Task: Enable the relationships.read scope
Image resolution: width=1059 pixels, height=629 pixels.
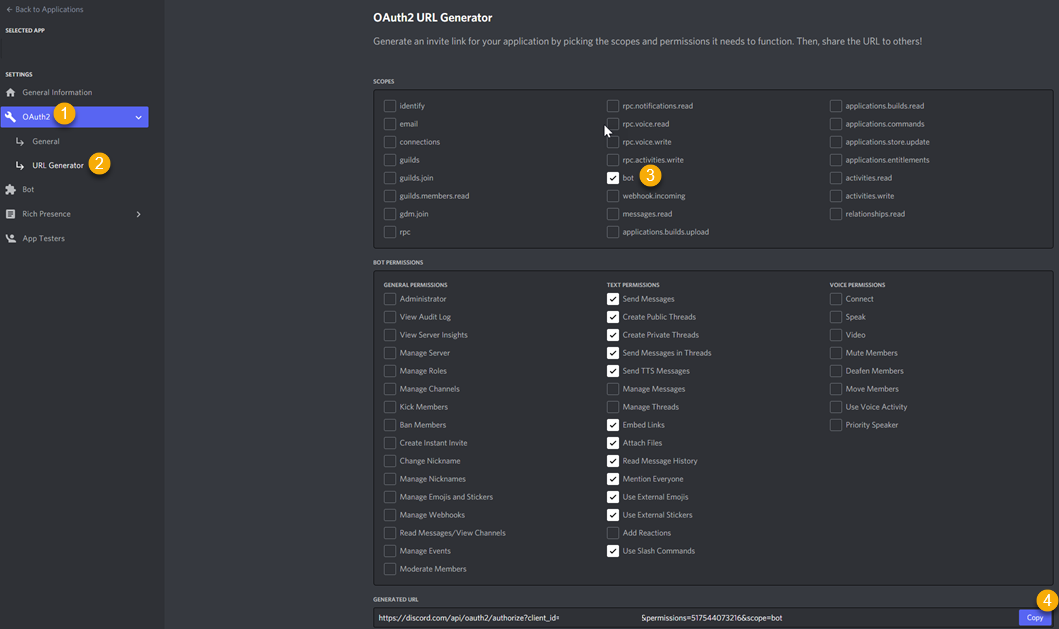Action: [835, 214]
